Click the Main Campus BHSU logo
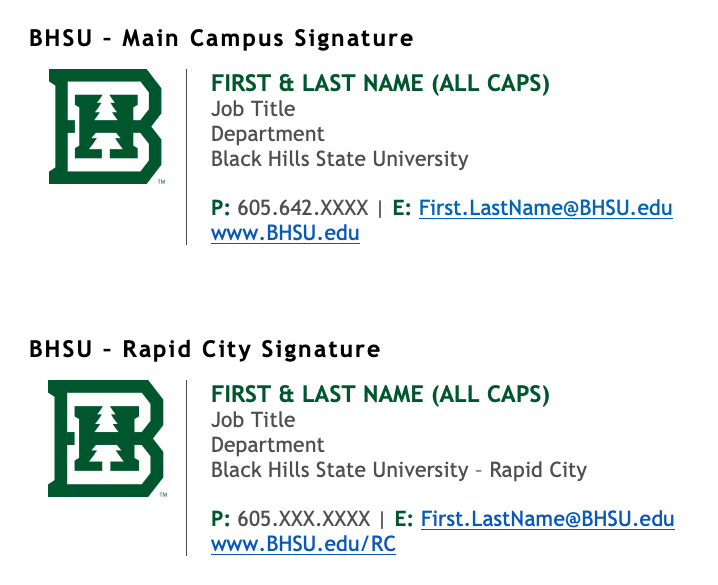Viewport: 718px width, 585px height. 105,127
